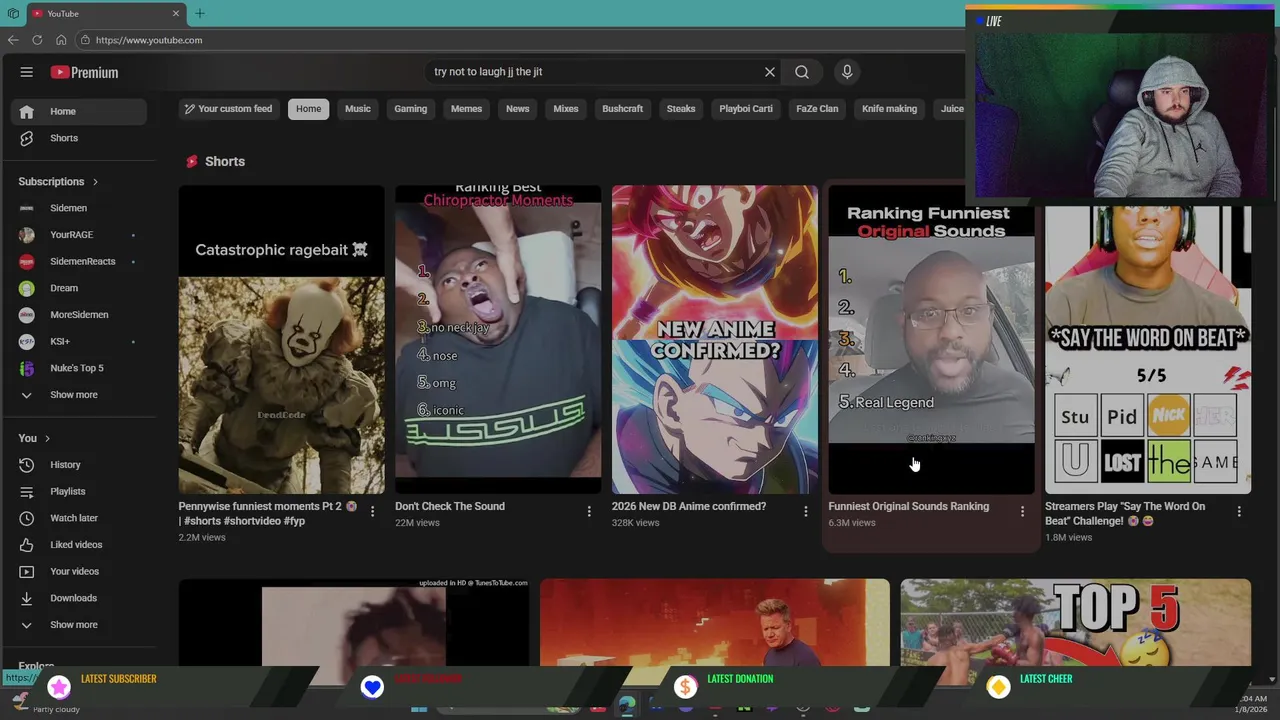
Task: Play Say The Word On Beat short
Action: click(1148, 349)
